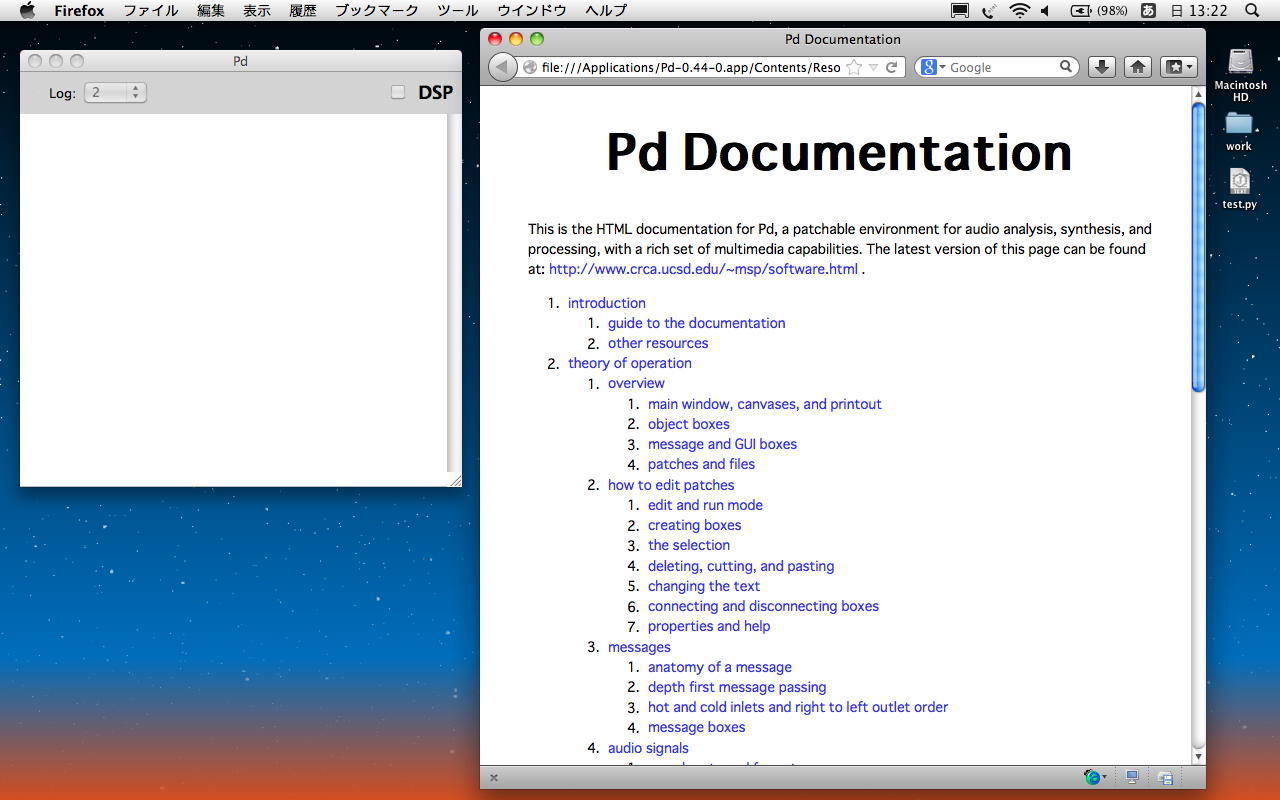Open the 'other resources' link
1280x800 pixels.
coord(658,343)
